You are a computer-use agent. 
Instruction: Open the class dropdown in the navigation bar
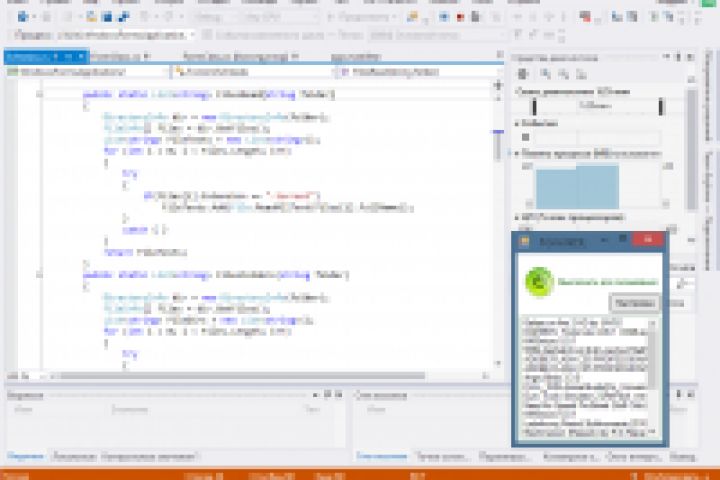252,72
